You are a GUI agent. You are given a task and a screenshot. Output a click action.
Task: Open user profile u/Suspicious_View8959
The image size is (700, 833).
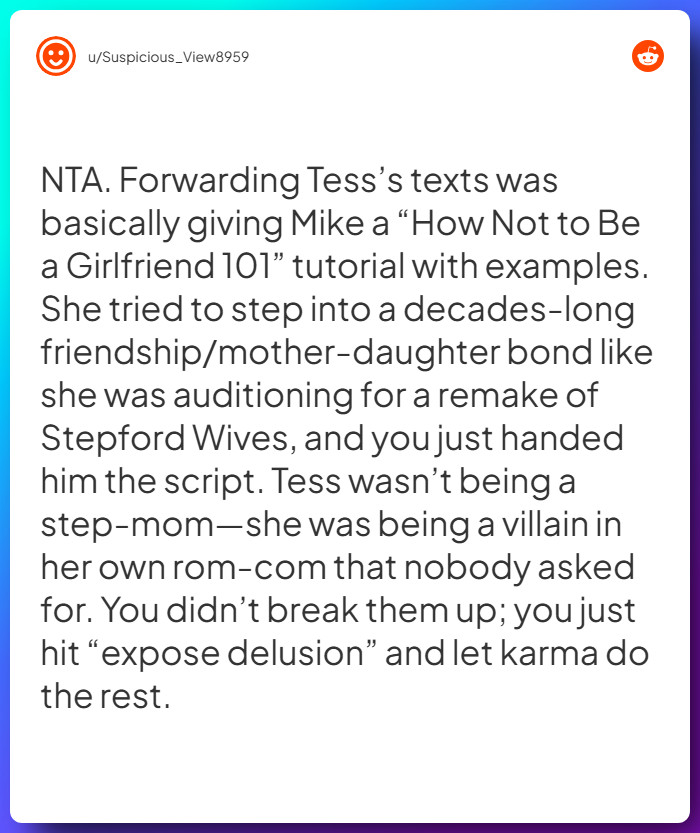(168, 57)
